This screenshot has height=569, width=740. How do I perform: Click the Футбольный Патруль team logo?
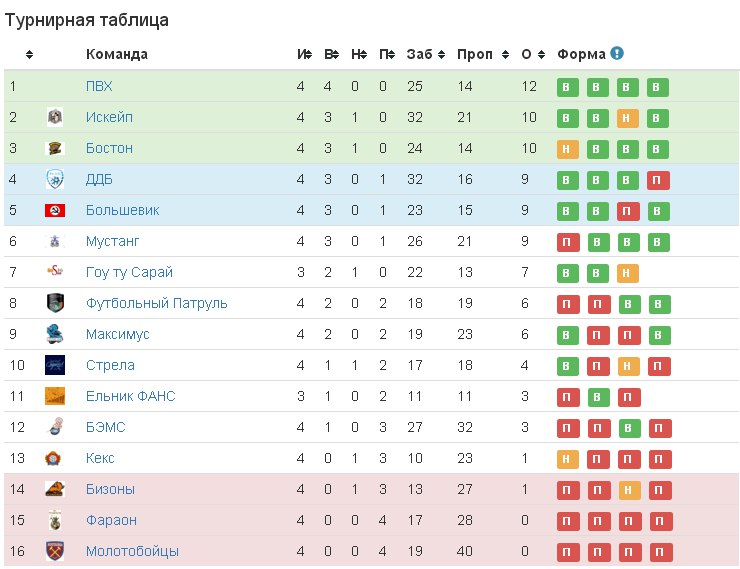tap(55, 303)
